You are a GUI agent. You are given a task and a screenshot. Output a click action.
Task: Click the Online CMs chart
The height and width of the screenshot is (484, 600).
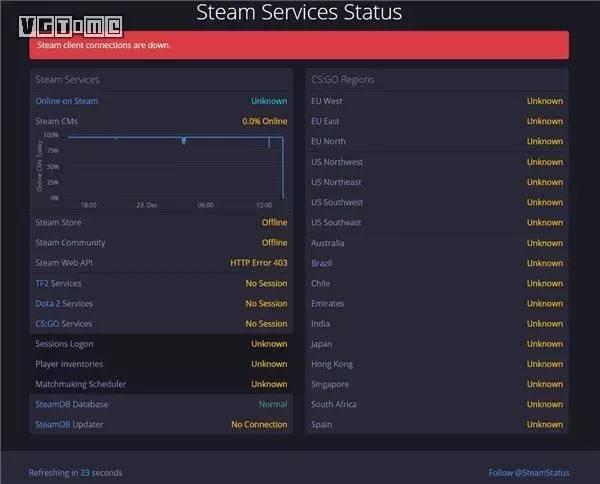coord(161,170)
